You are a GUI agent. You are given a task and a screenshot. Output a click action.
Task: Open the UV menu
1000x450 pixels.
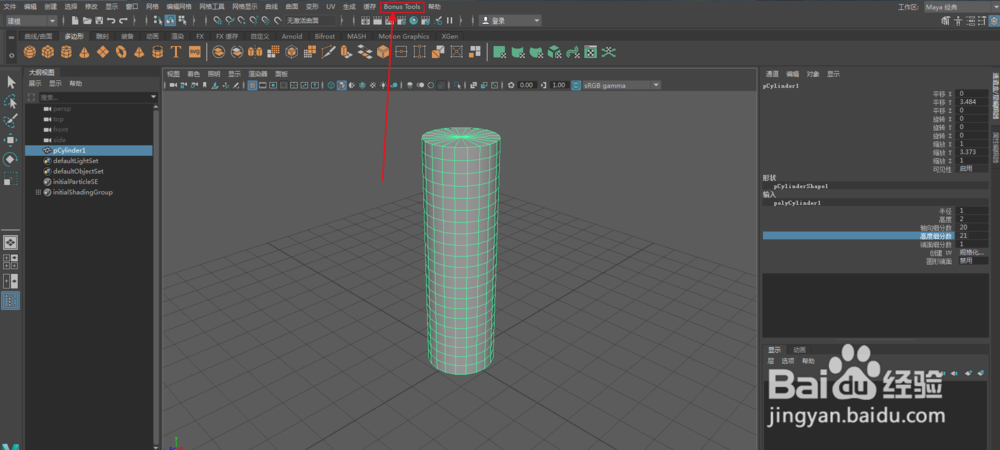click(x=330, y=6)
